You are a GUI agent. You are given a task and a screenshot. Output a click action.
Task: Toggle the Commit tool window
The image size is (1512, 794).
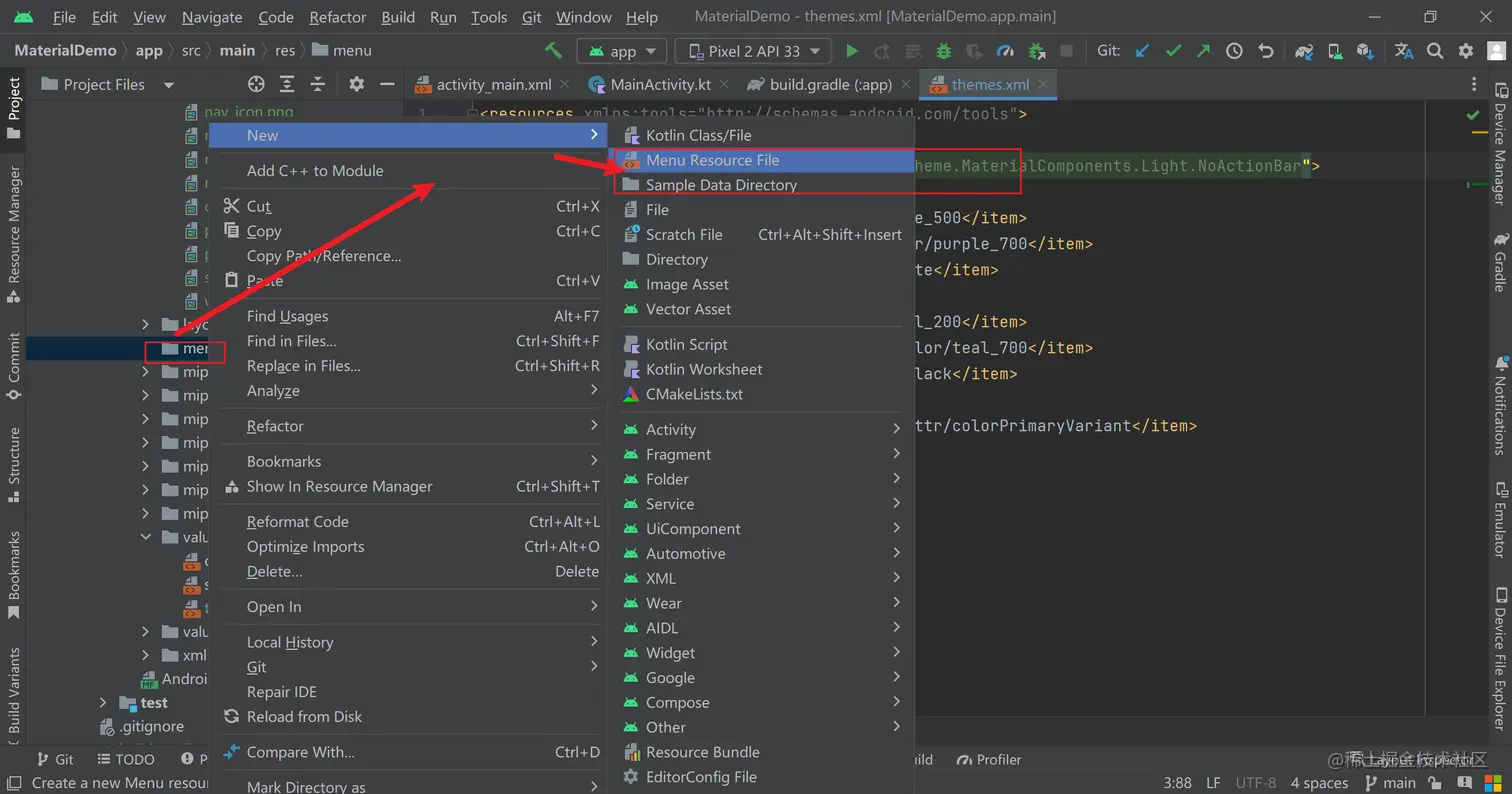pyautogui.click(x=14, y=366)
